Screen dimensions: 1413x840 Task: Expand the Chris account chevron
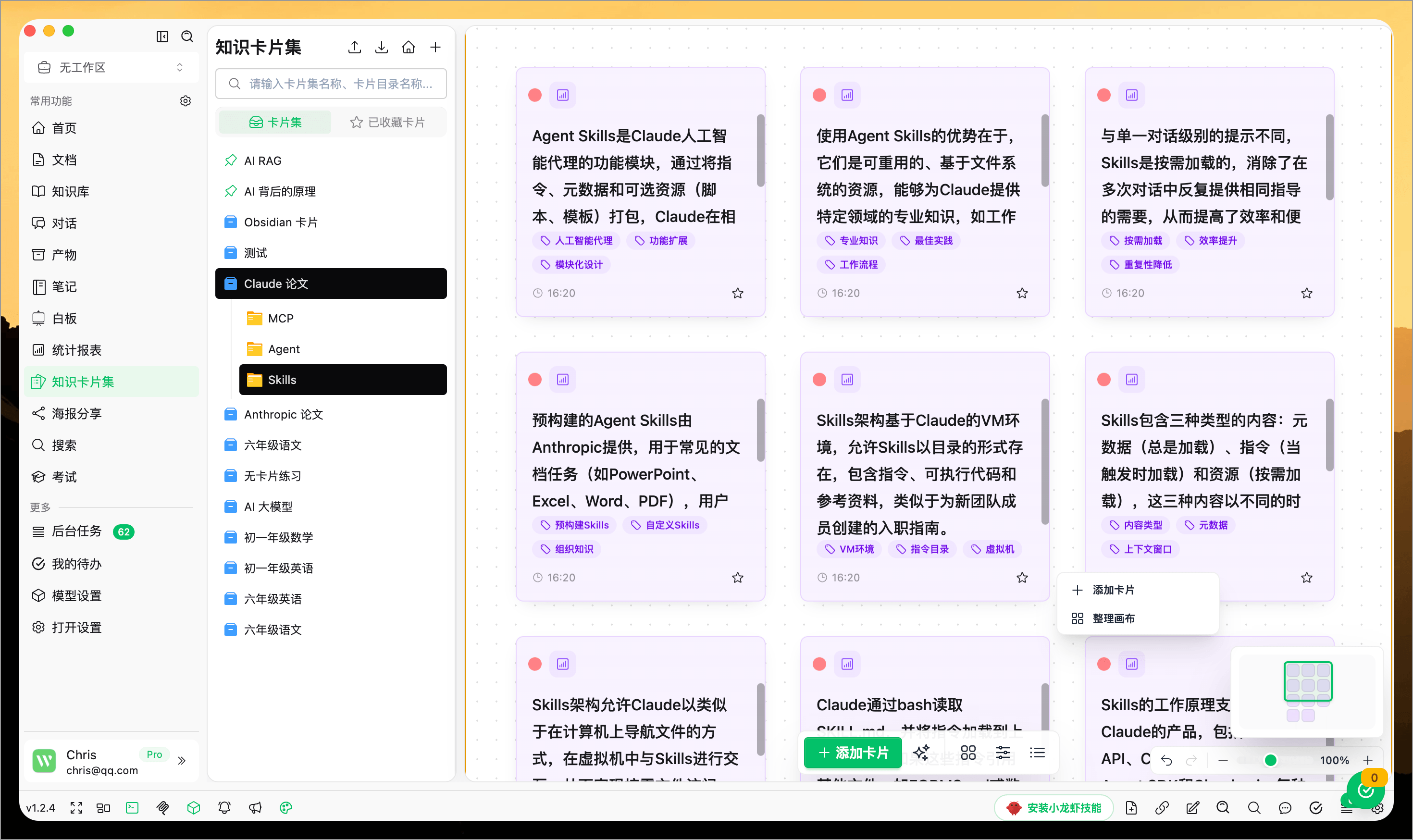(x=182, y=760)
